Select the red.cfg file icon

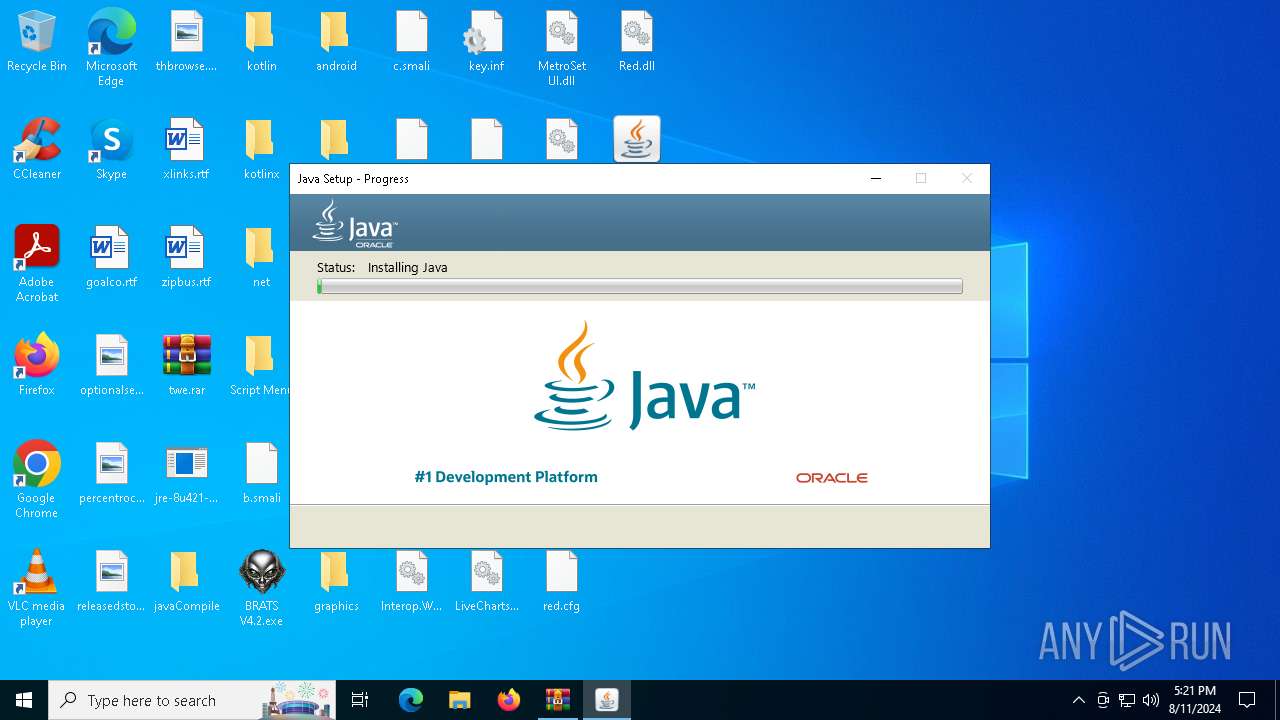pyautogui.click(x=561, y=582)
